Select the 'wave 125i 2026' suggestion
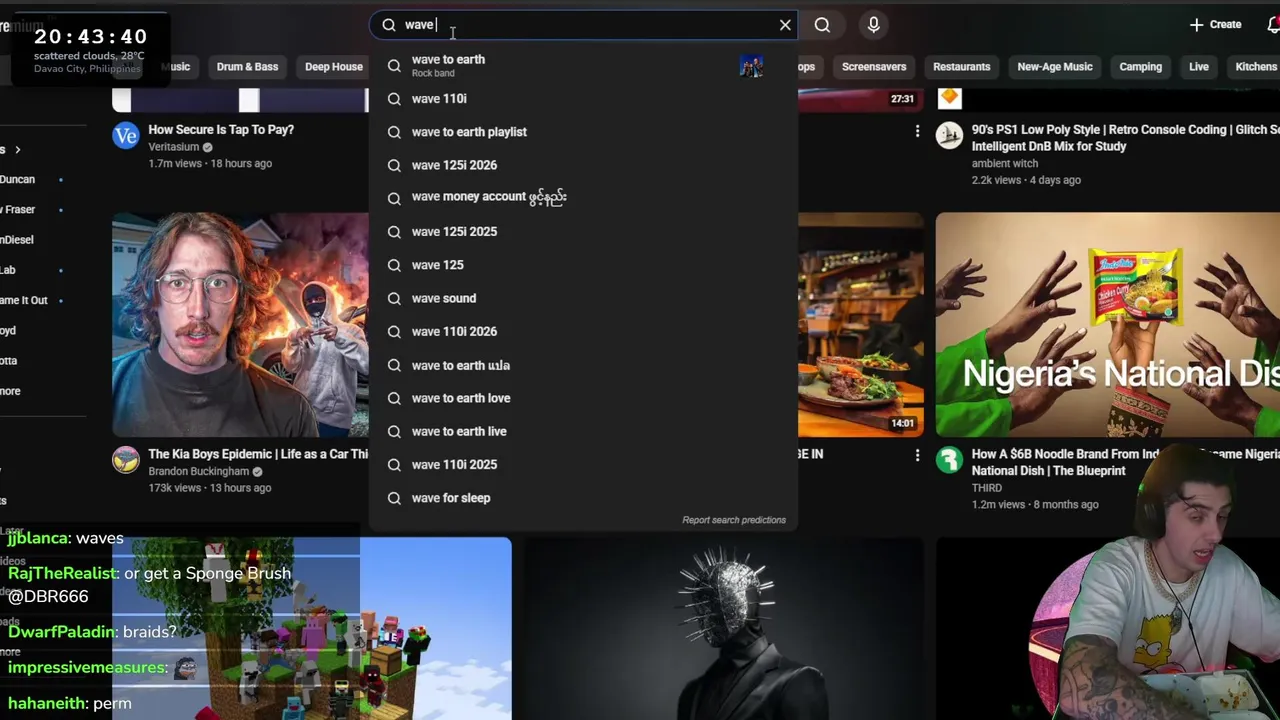1280x720 pixels. click(583, 165)
